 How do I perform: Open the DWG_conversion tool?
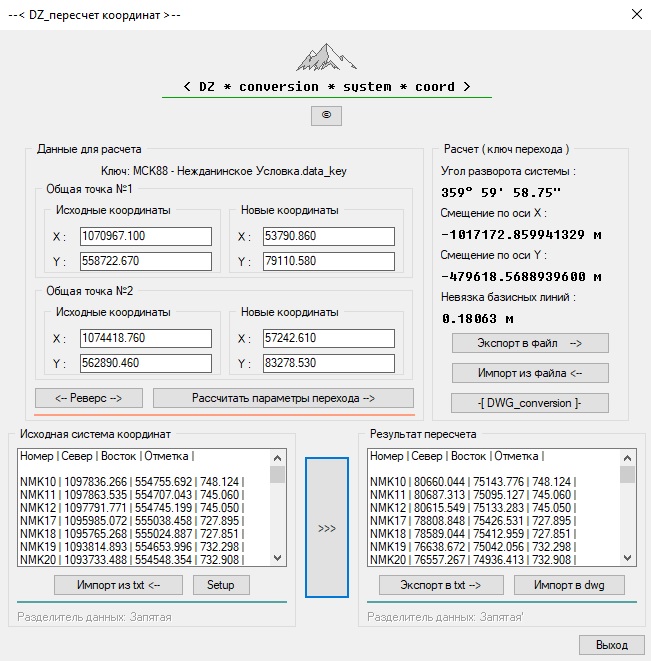tap(530, 403)
